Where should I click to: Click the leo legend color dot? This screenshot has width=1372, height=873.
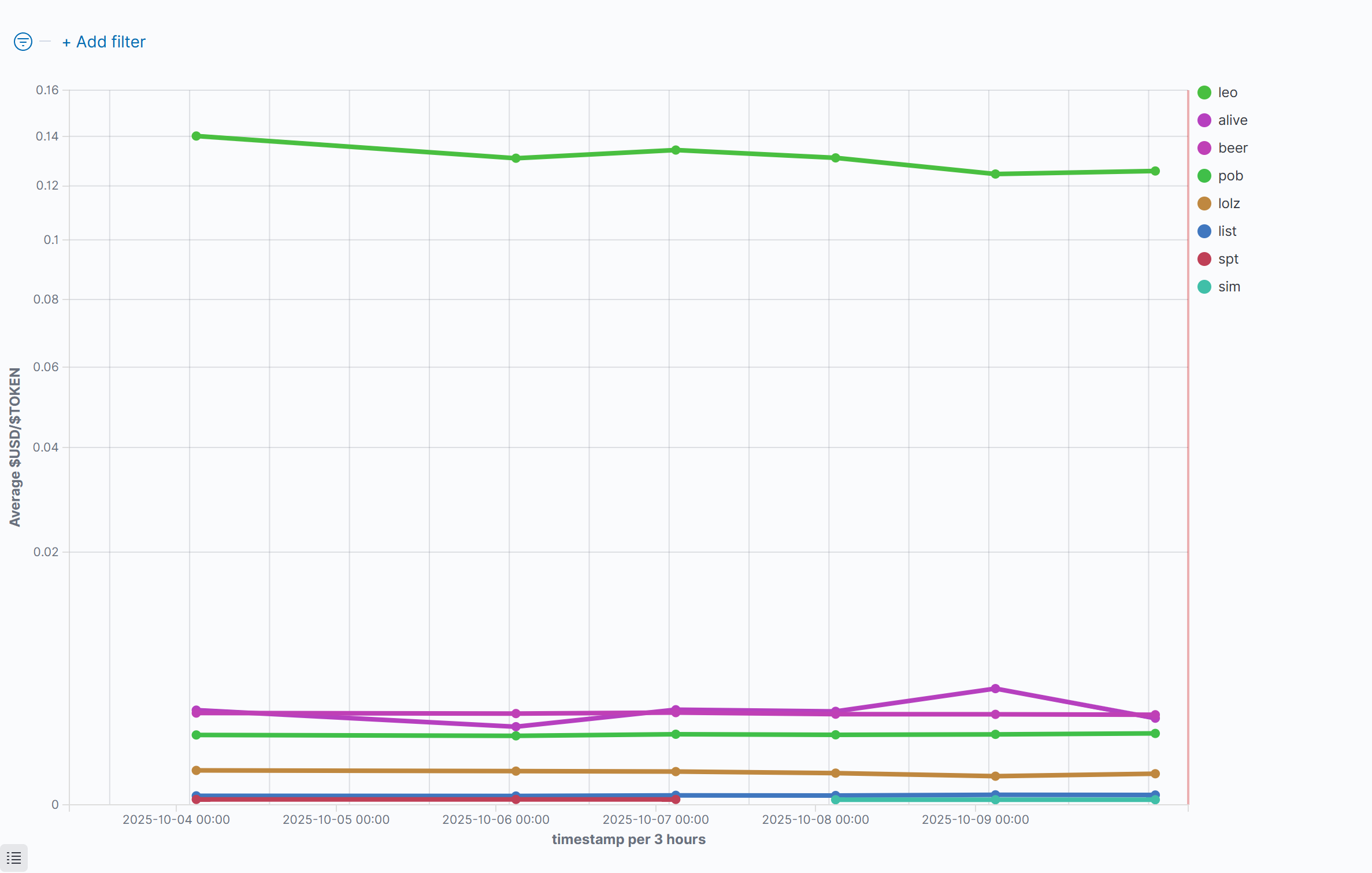[1204, 93]
